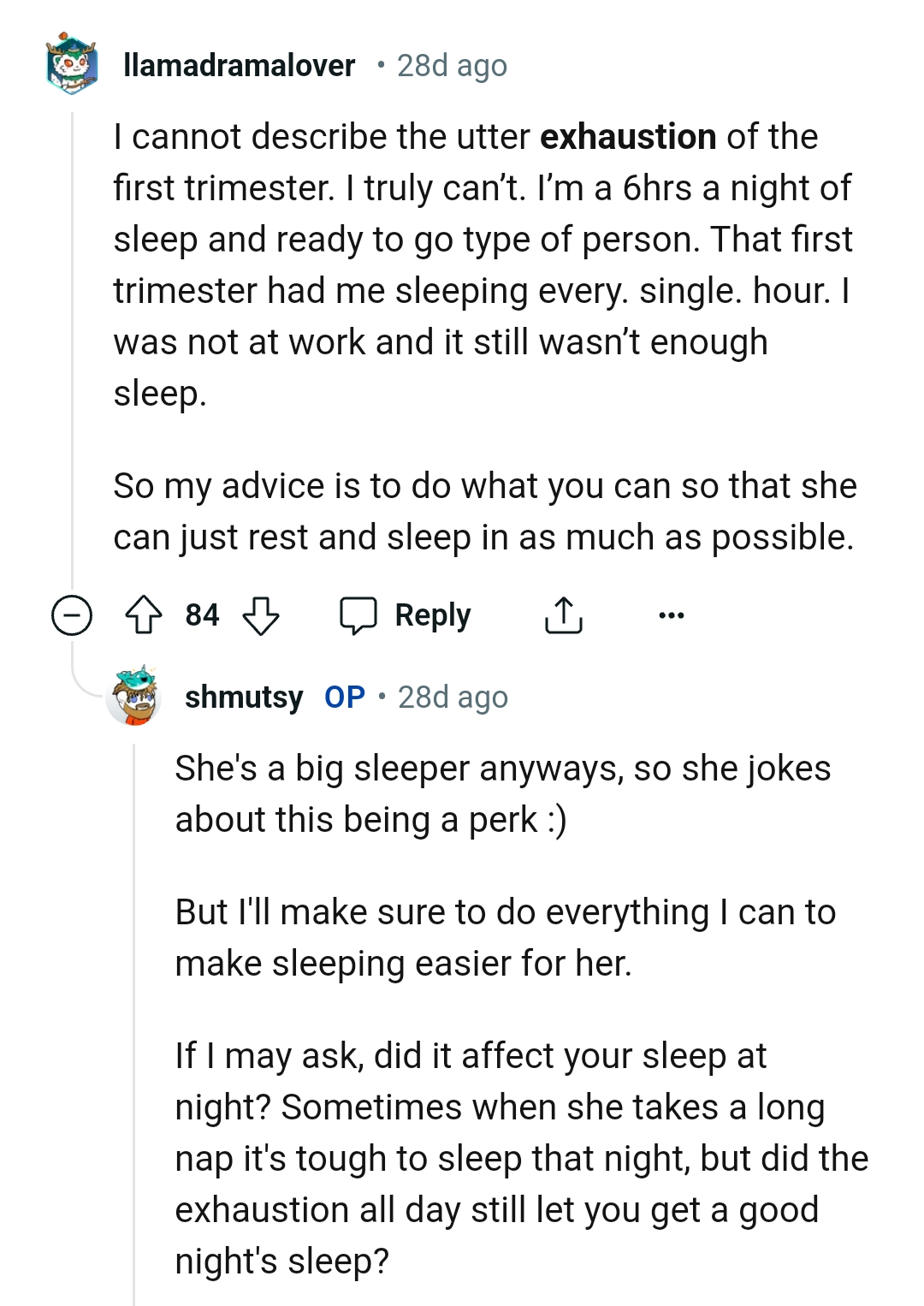Viewport: 924px width, 1306px height.
Task: Click the ellipsis more-options icon
Action: 672,614
